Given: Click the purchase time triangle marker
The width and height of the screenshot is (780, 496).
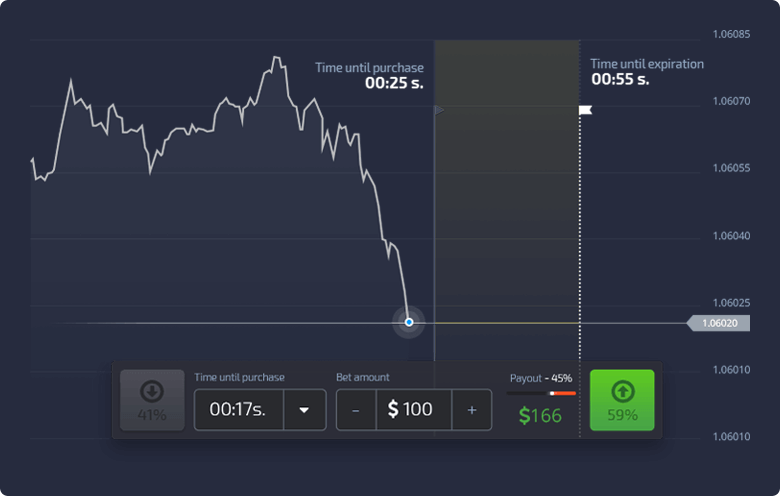Looking at the screenshot, I should coord(439,110).
